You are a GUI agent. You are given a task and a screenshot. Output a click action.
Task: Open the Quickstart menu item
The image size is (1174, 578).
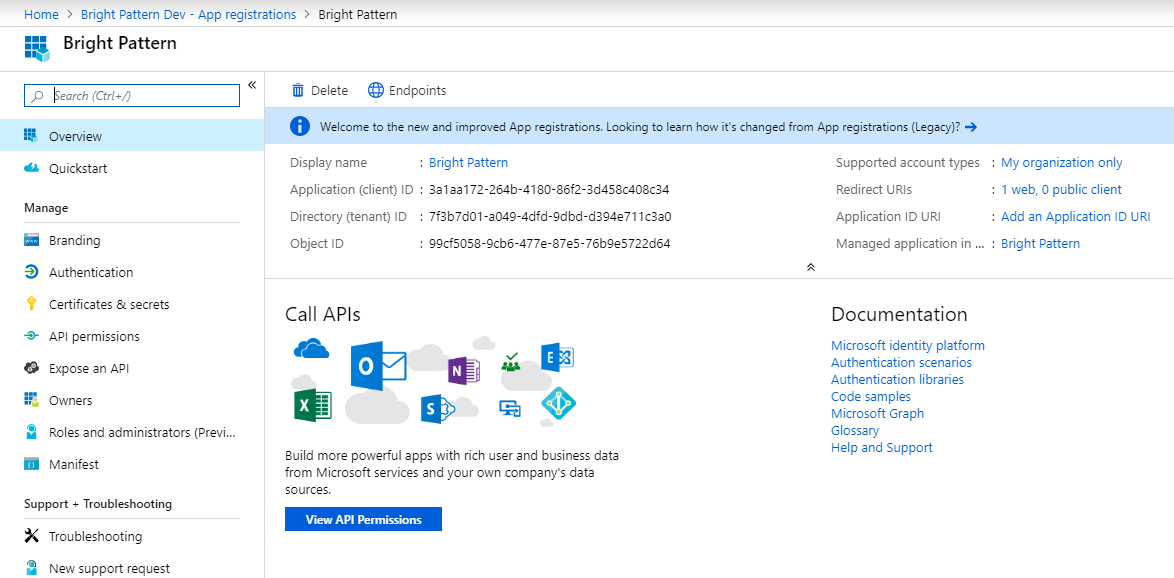(x=132, y=168)
